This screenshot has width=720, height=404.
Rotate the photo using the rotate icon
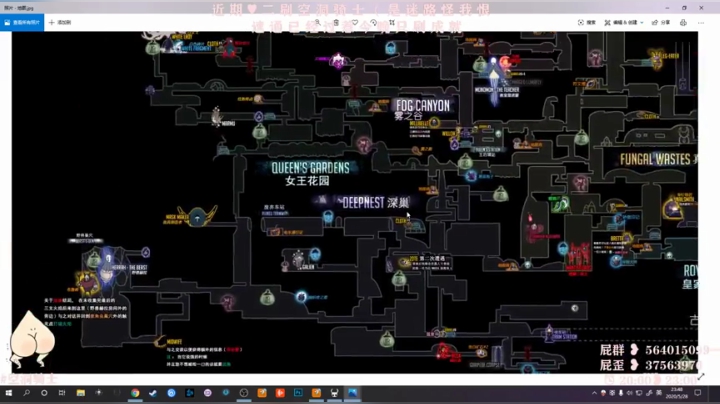point(374,22)
